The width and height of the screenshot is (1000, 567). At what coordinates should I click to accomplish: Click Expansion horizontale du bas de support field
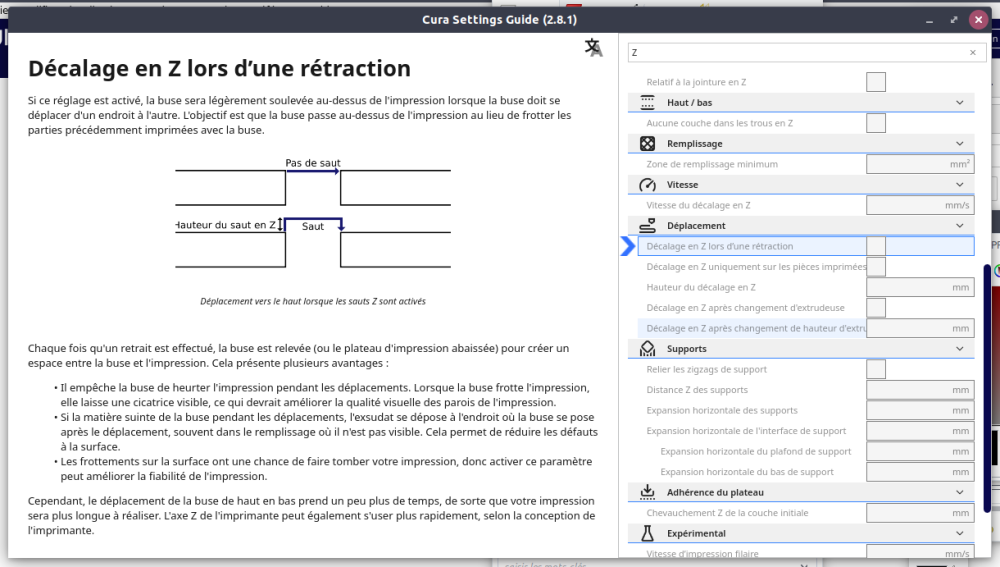pyautogui.click(x=920, y=472)
